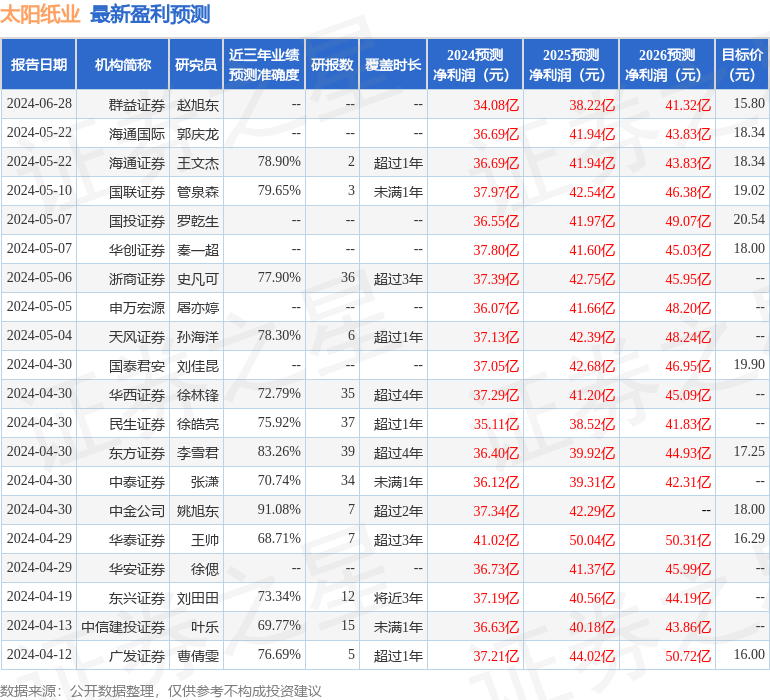Click the 50.72亿 profit value
The height and width of the screenshot is (700, 770).
(x=688, y=656)
